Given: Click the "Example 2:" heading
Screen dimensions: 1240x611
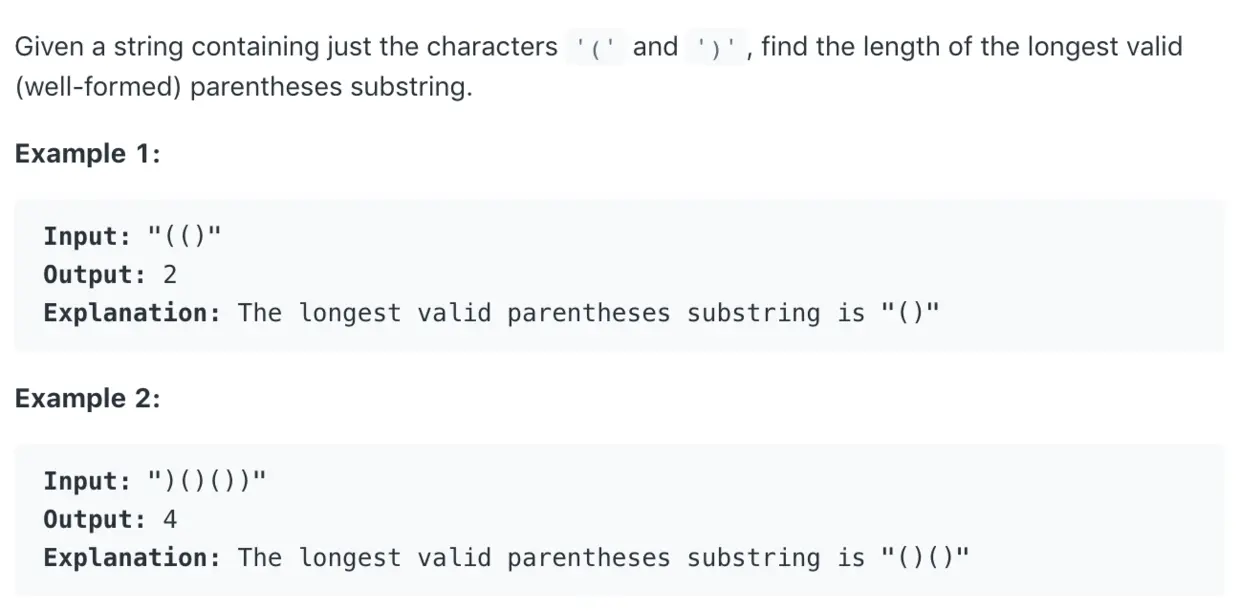Looking at the screenshot, I should coord(88,398).
